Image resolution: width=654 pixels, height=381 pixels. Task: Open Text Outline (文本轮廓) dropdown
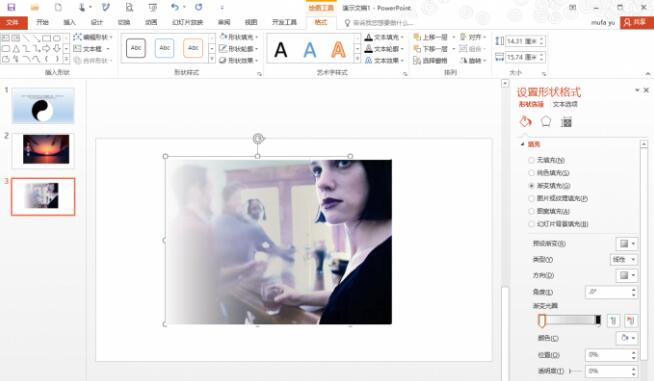coord(384,49)
